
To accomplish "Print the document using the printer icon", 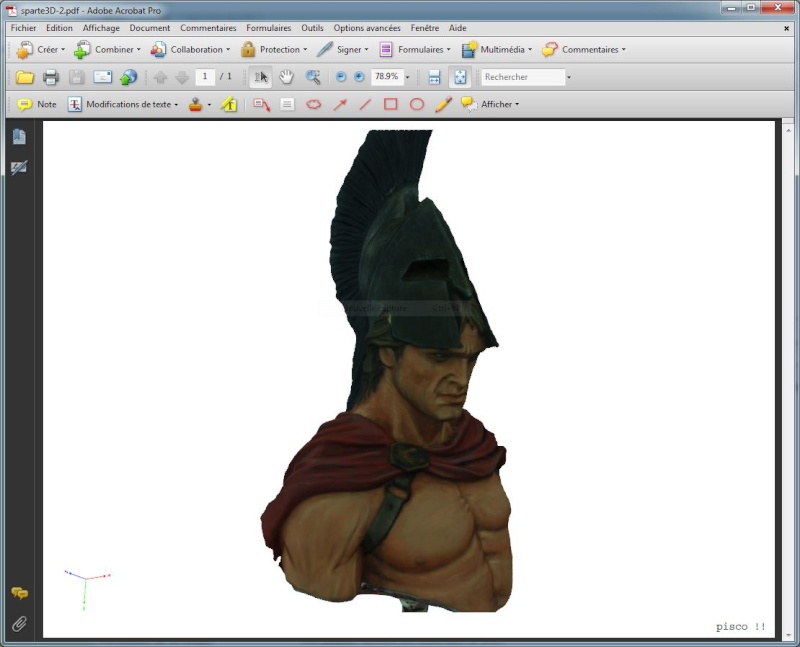I will point(51,77).
